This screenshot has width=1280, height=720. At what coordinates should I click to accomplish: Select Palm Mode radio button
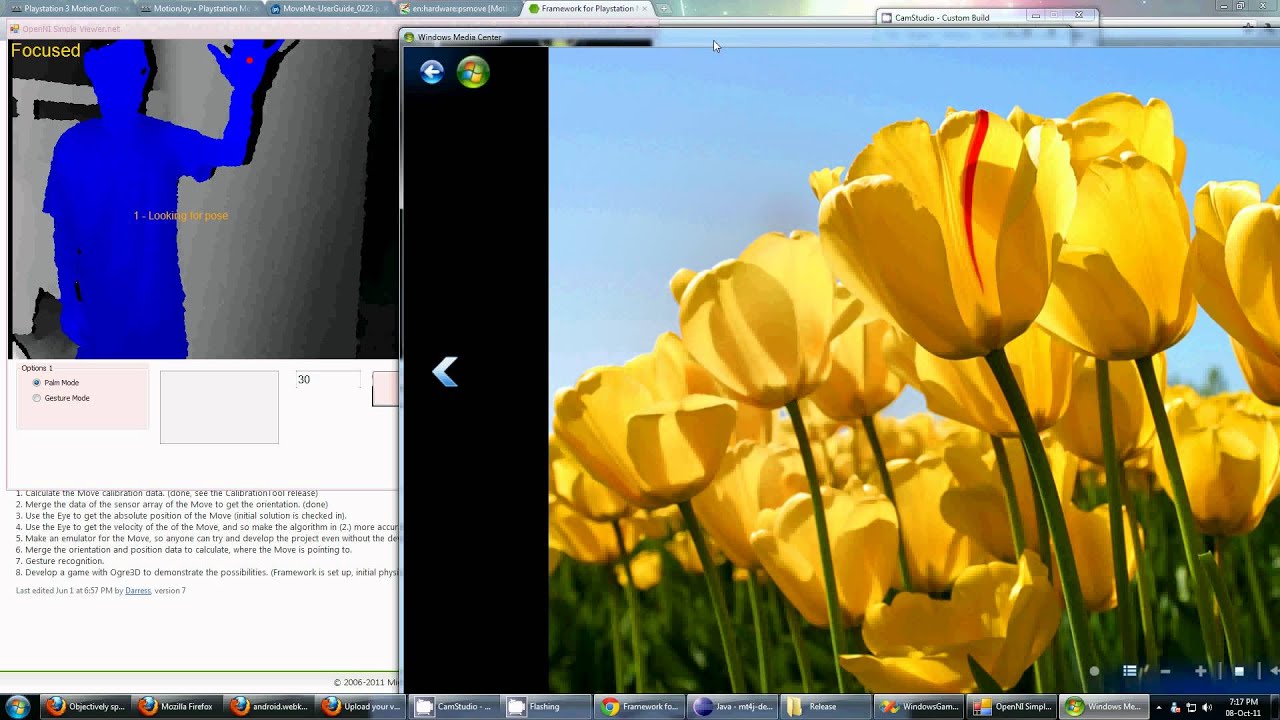tap(37, 382)
